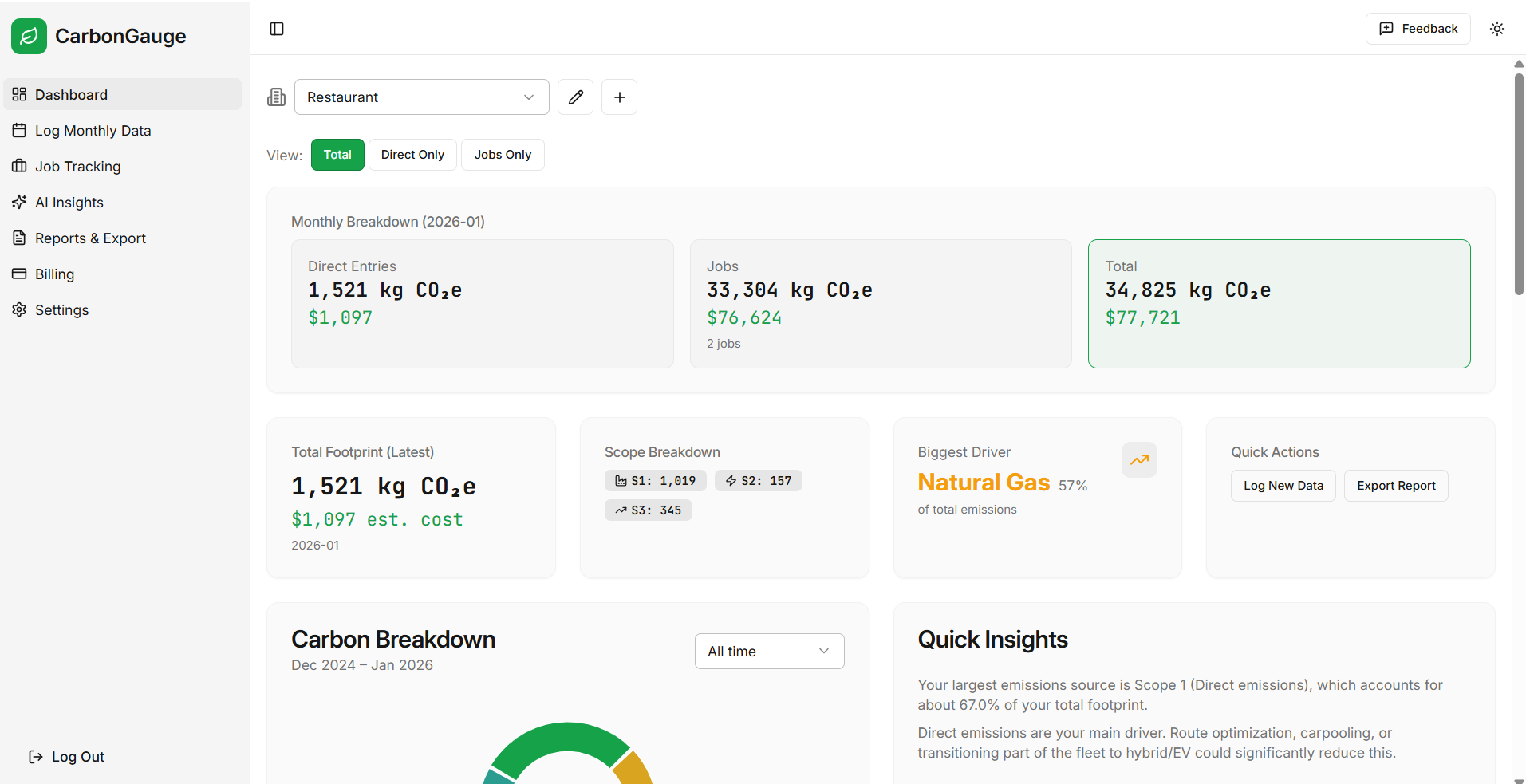
Task: Toggle the sidebar panel icon
Action: click(x=277, y=29)
